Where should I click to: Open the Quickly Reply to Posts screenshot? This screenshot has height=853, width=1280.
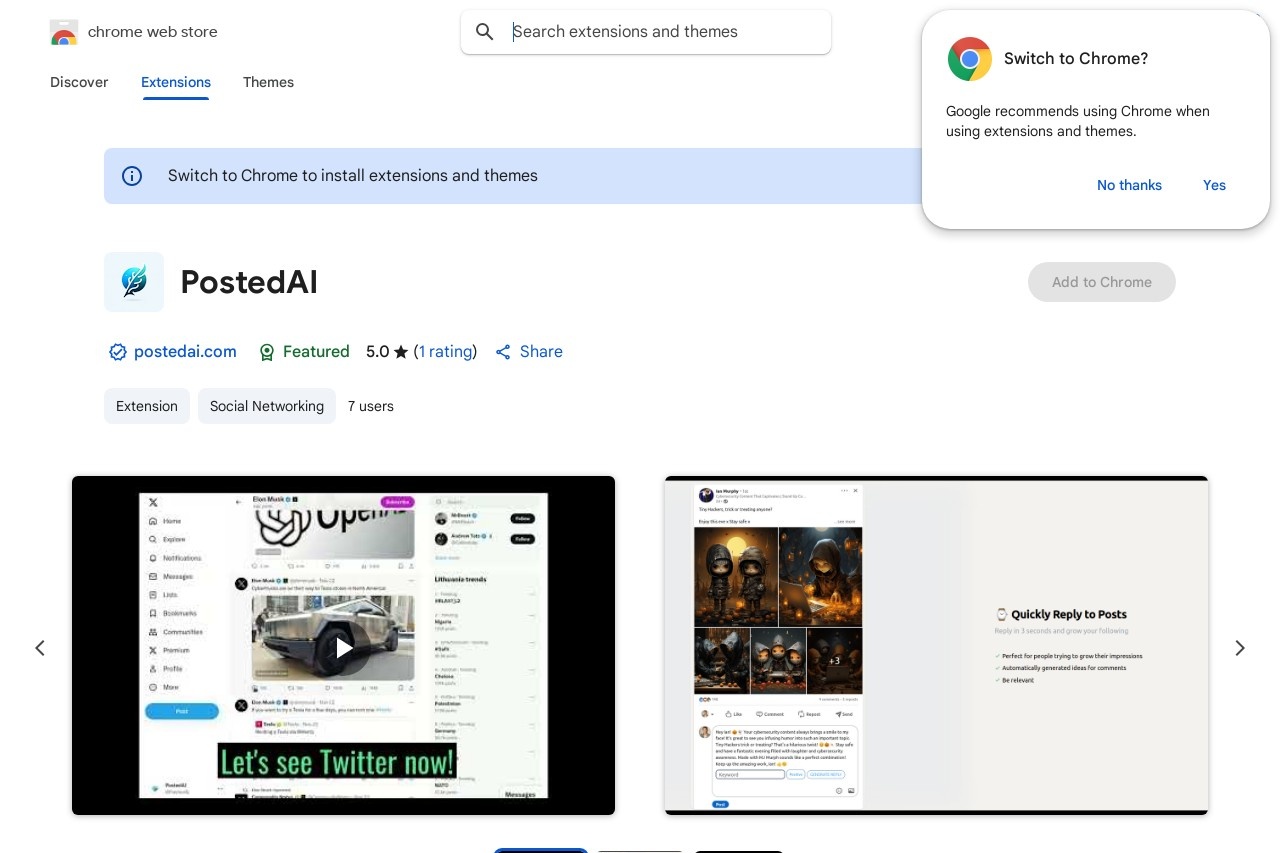[936, 646]
